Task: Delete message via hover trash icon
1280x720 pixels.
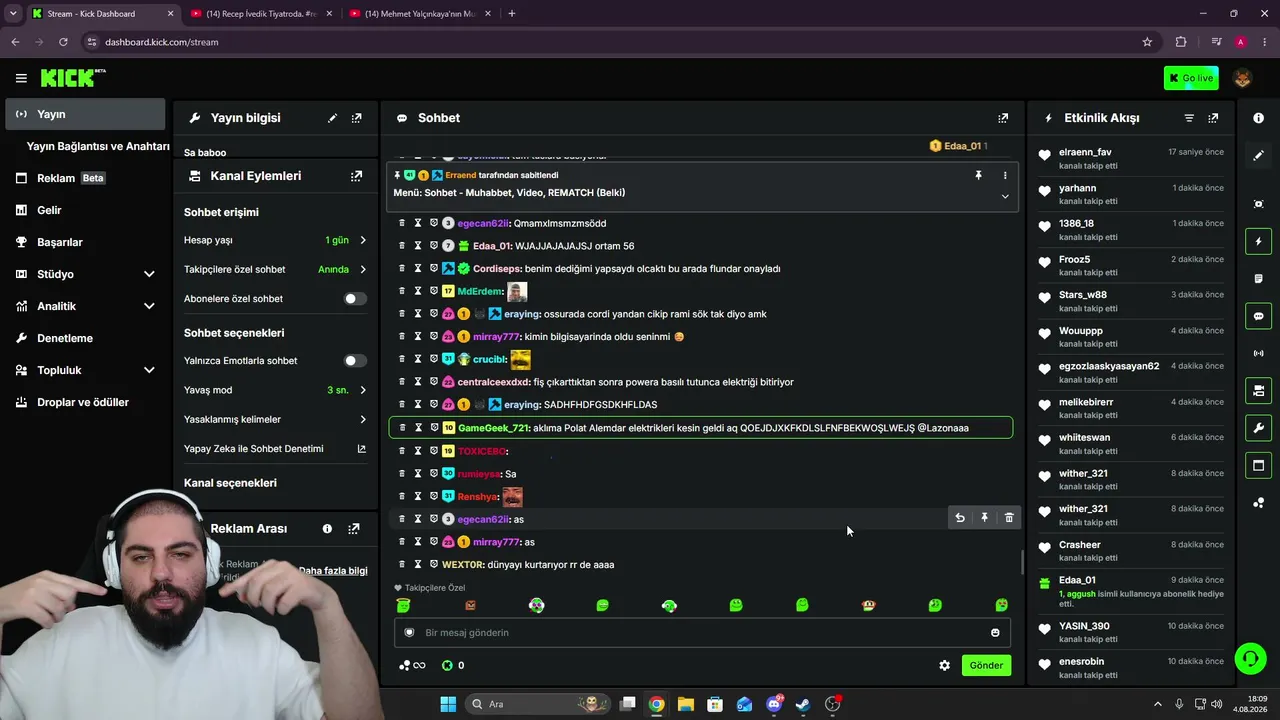Action: (1009, 518)
